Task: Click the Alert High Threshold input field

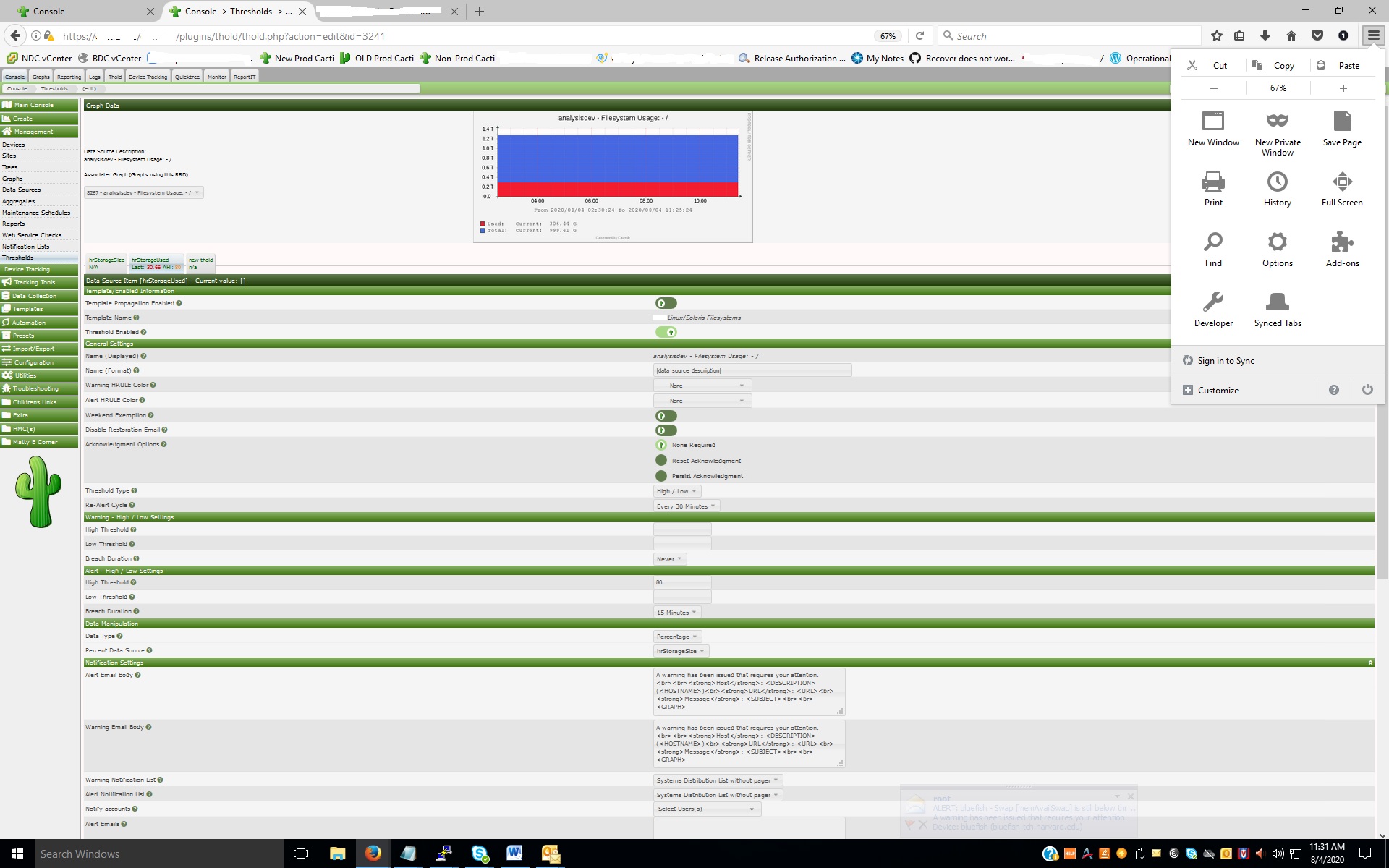Action: tap(683, 582)
